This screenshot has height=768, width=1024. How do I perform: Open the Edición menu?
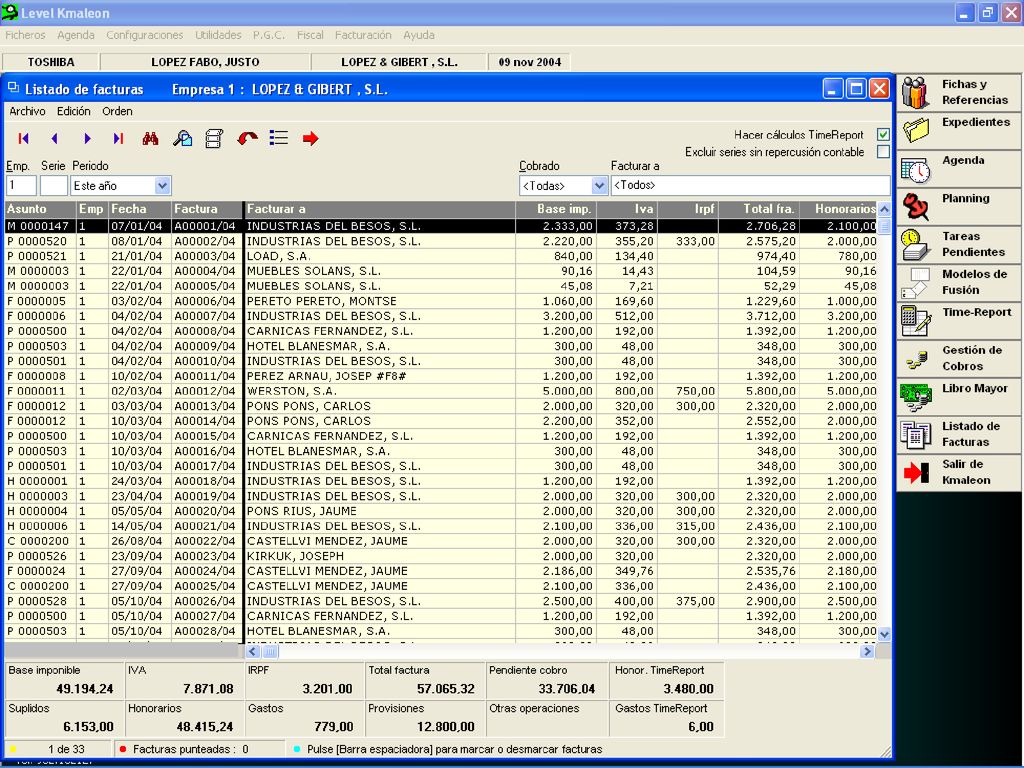pos(73,111)
